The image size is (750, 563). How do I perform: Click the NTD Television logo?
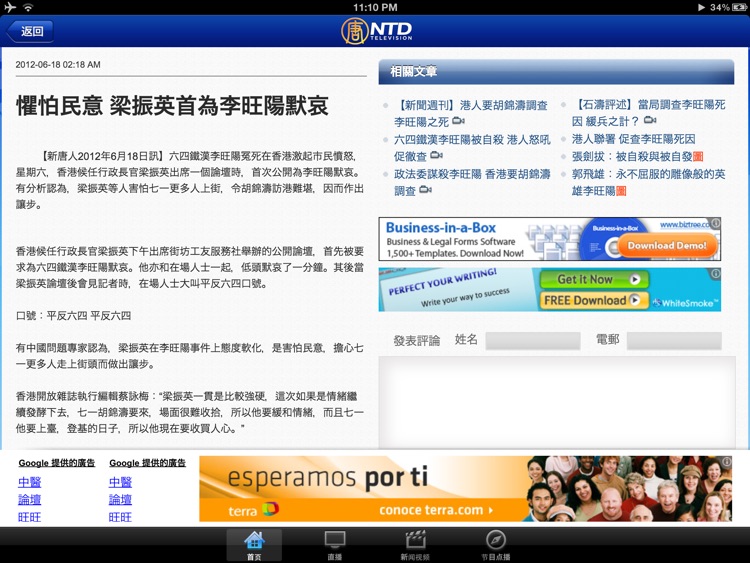(x=375, y=30)
